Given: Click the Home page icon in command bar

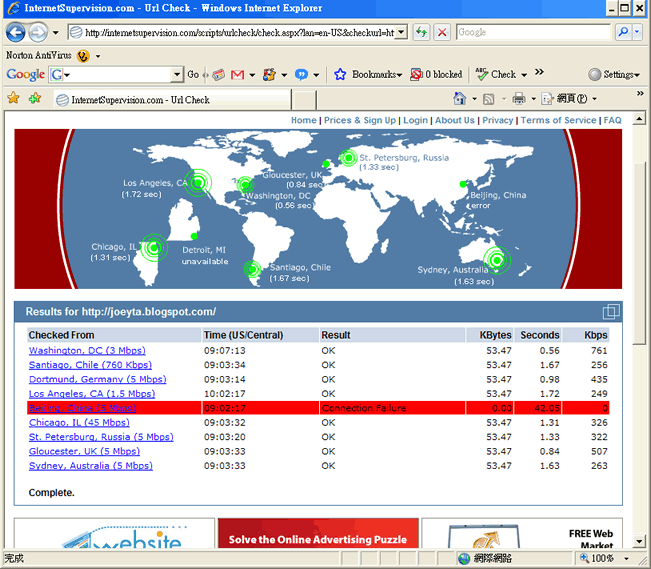Looking at the screenshot, I should point(460,98).
